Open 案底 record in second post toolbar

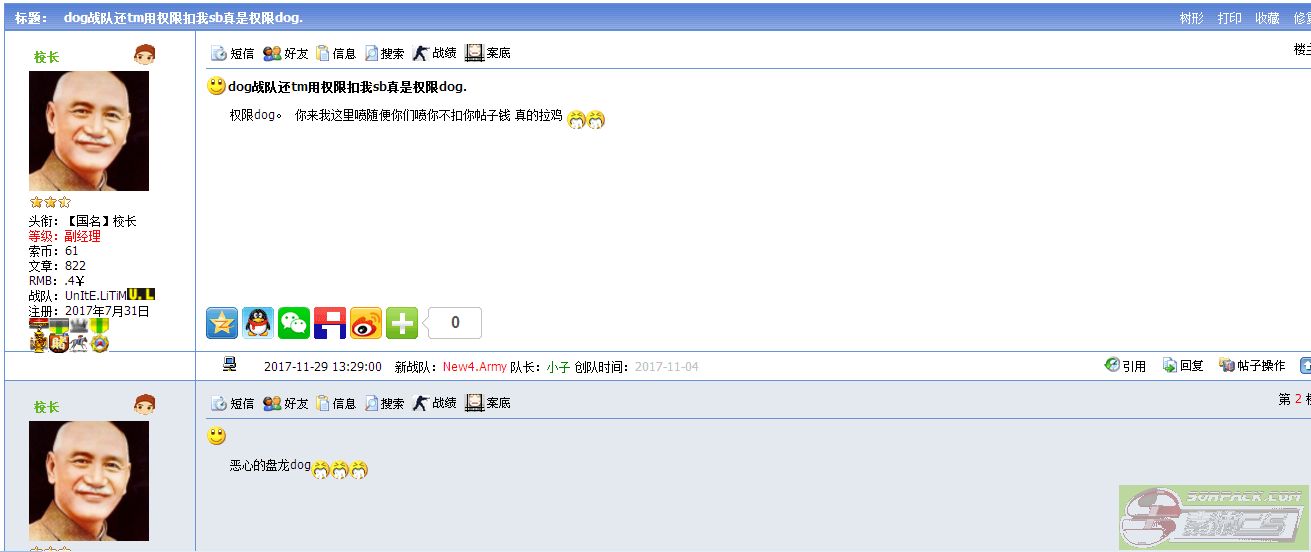tap(488, 403)
